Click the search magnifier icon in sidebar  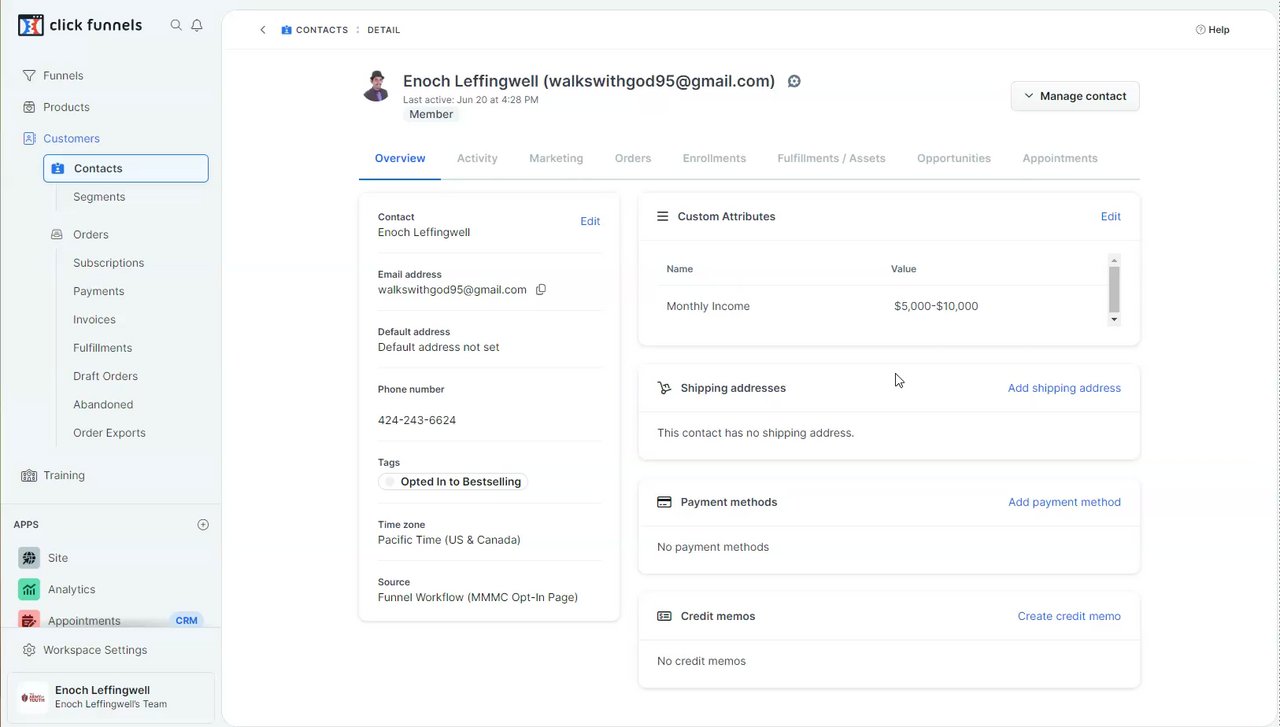pos(176,25)
